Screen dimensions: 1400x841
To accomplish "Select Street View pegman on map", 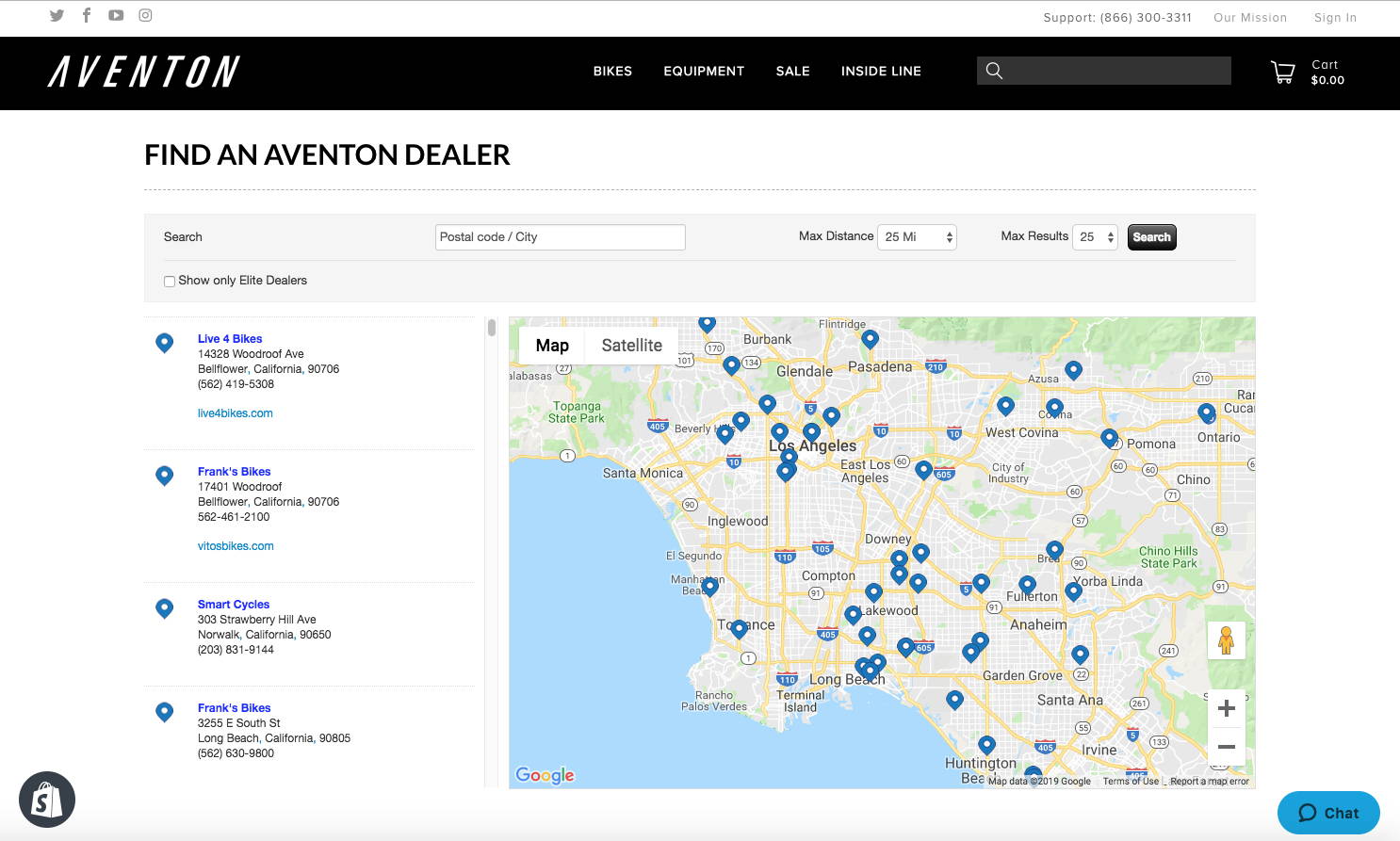I will coord(1226,640).
